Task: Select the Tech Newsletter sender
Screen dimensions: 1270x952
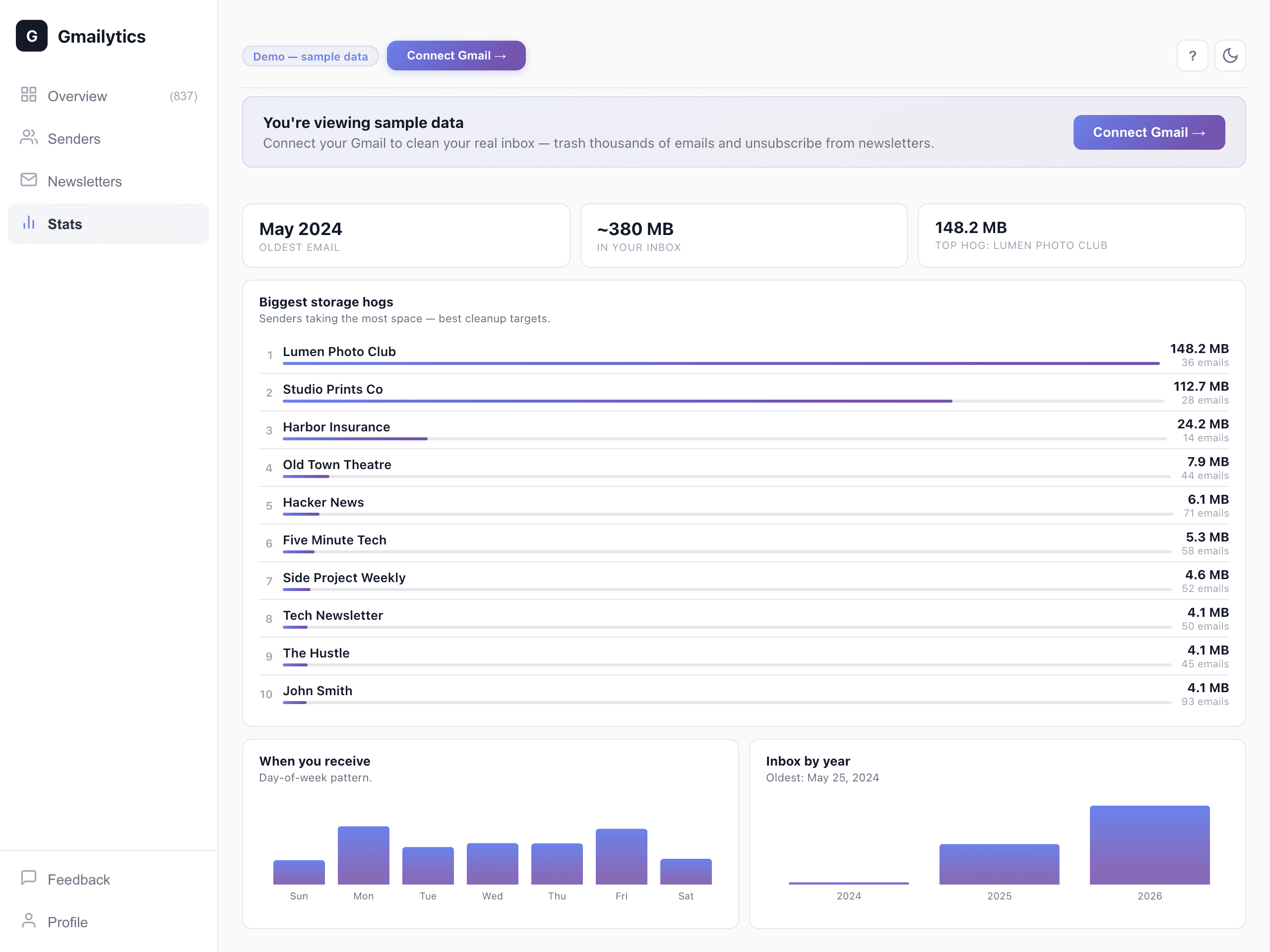Action: pyautogui.click(x=744, y=619)
